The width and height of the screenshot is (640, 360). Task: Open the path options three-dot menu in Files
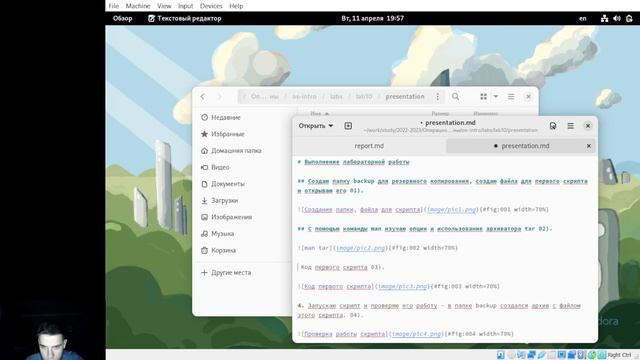438,97
